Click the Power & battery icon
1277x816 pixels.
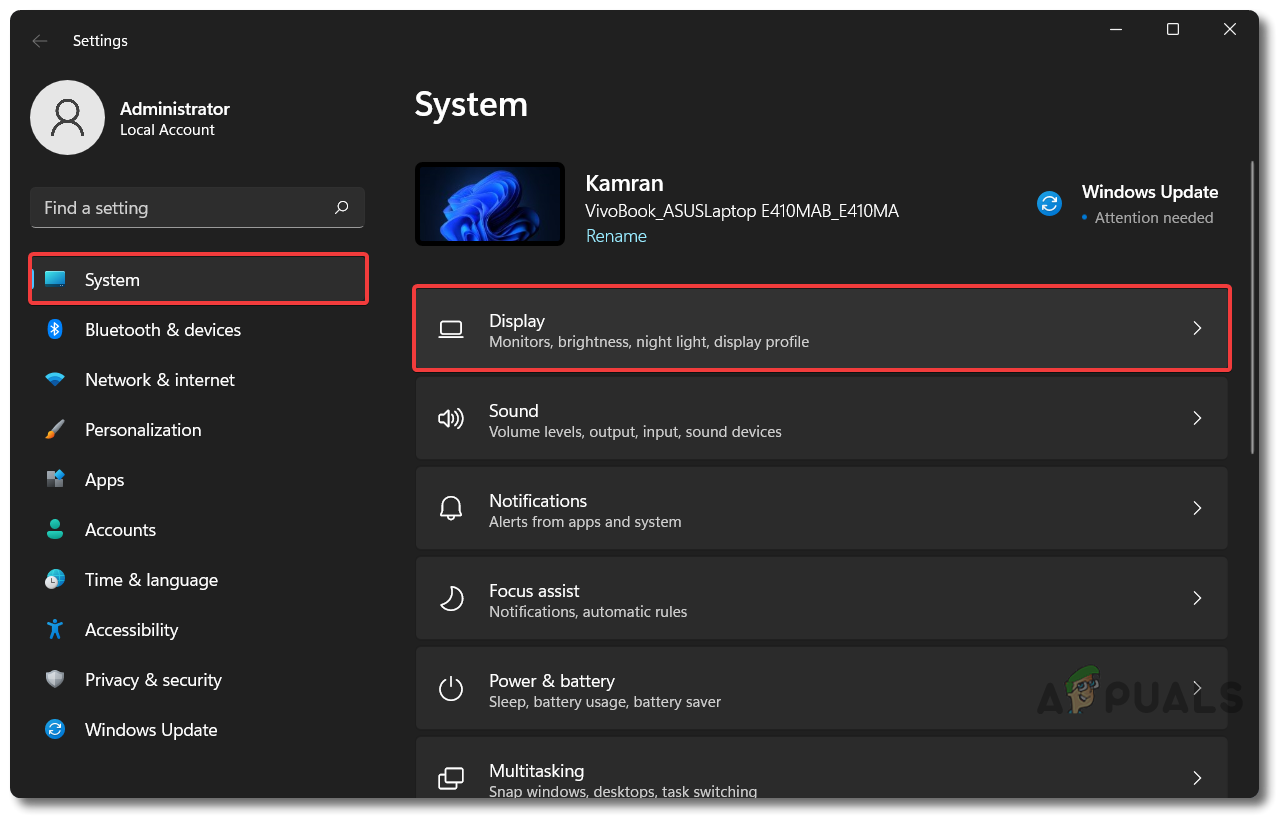[x=451, y=689]
